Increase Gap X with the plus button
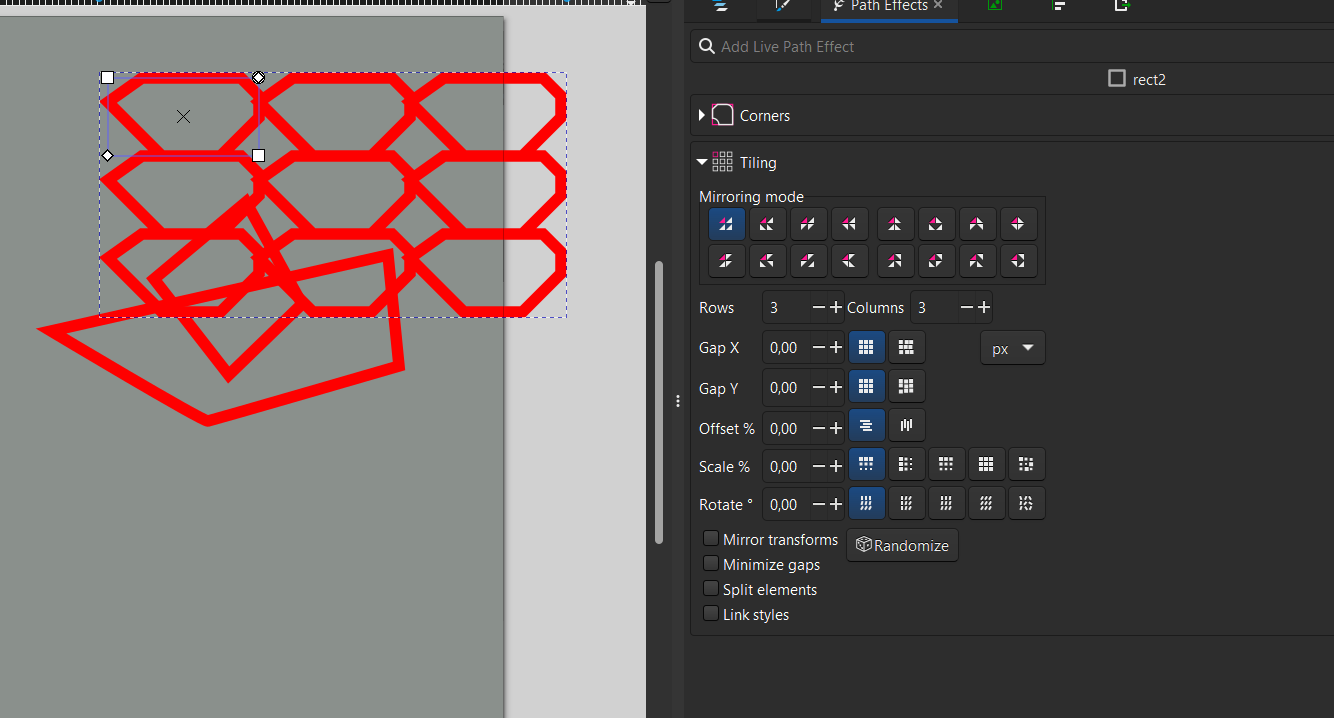This screenshot has width=1334, height=718. [836, 348]
